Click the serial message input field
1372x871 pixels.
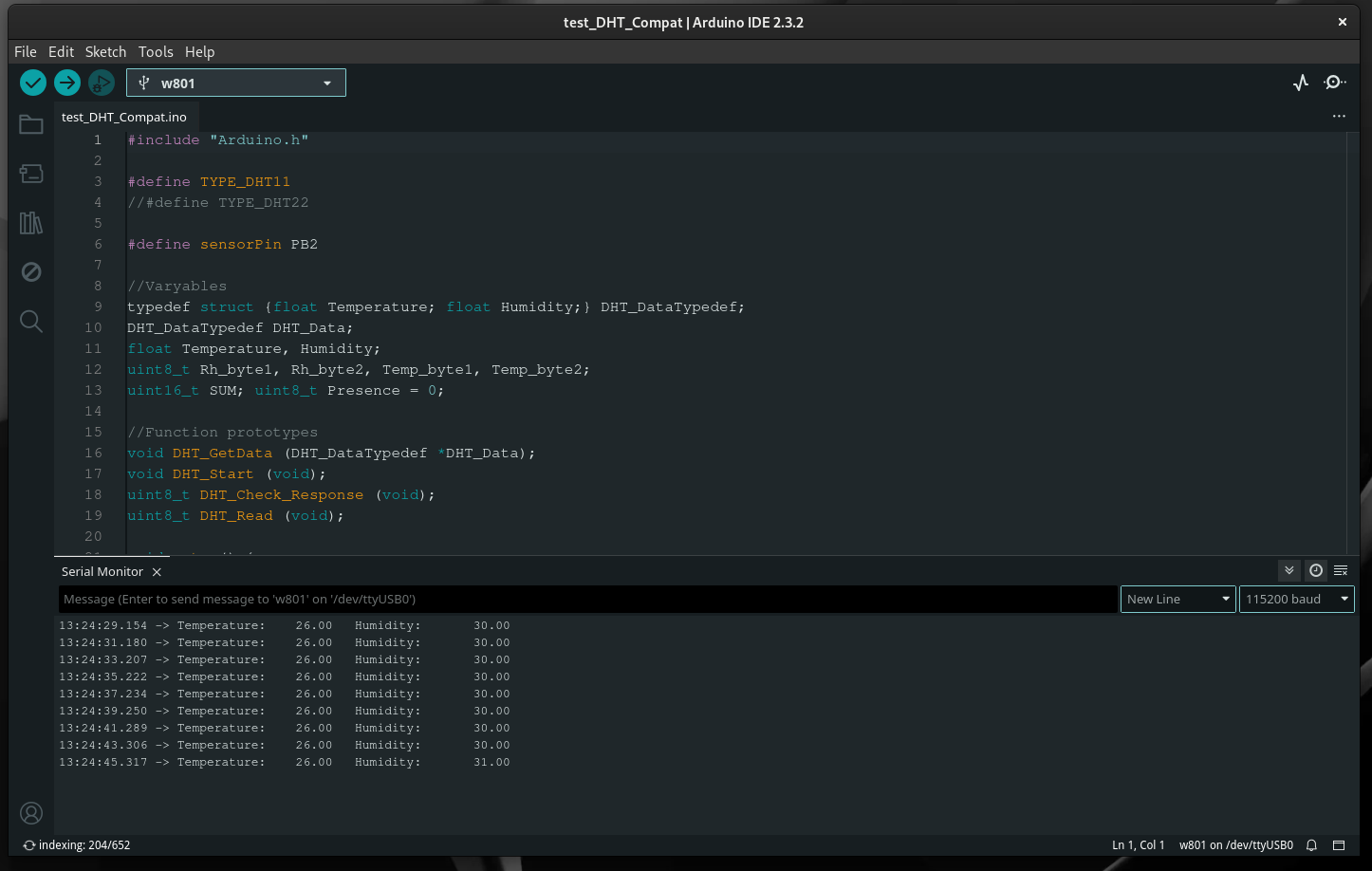pyautogui.click(x=587, y=599)
